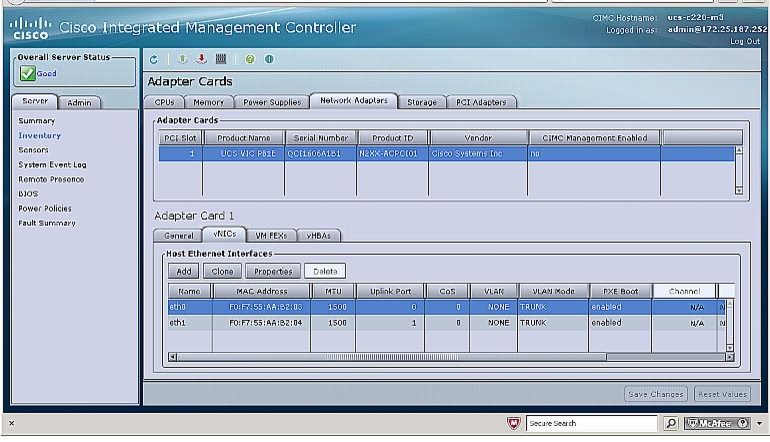This screenshot has height=442, width=770.
Task: Open Fault Summary in sidebar
Action: point(47,223)
